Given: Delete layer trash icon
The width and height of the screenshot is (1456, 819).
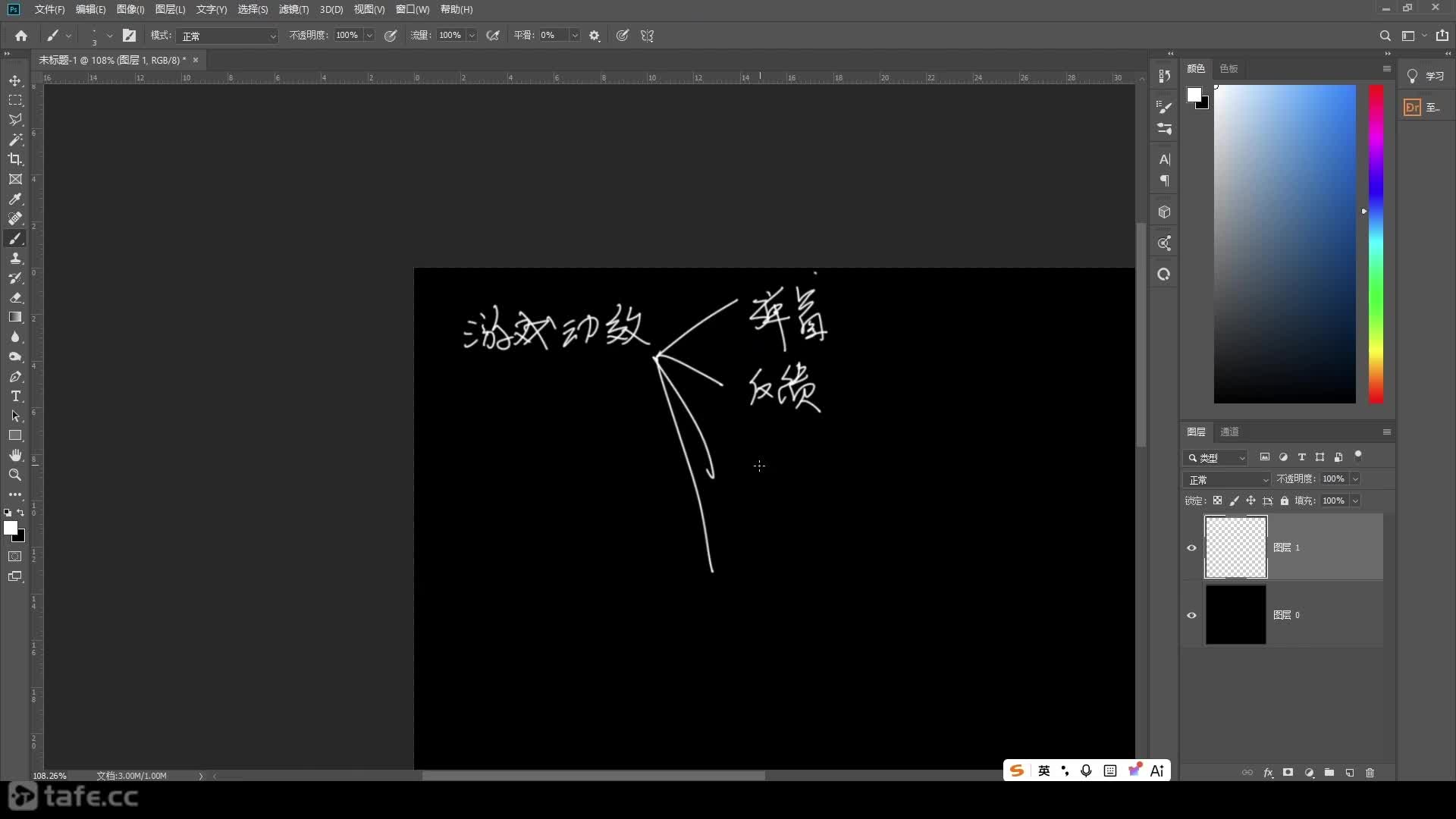Looking at the screenshot, I should tap(1370, 773).
